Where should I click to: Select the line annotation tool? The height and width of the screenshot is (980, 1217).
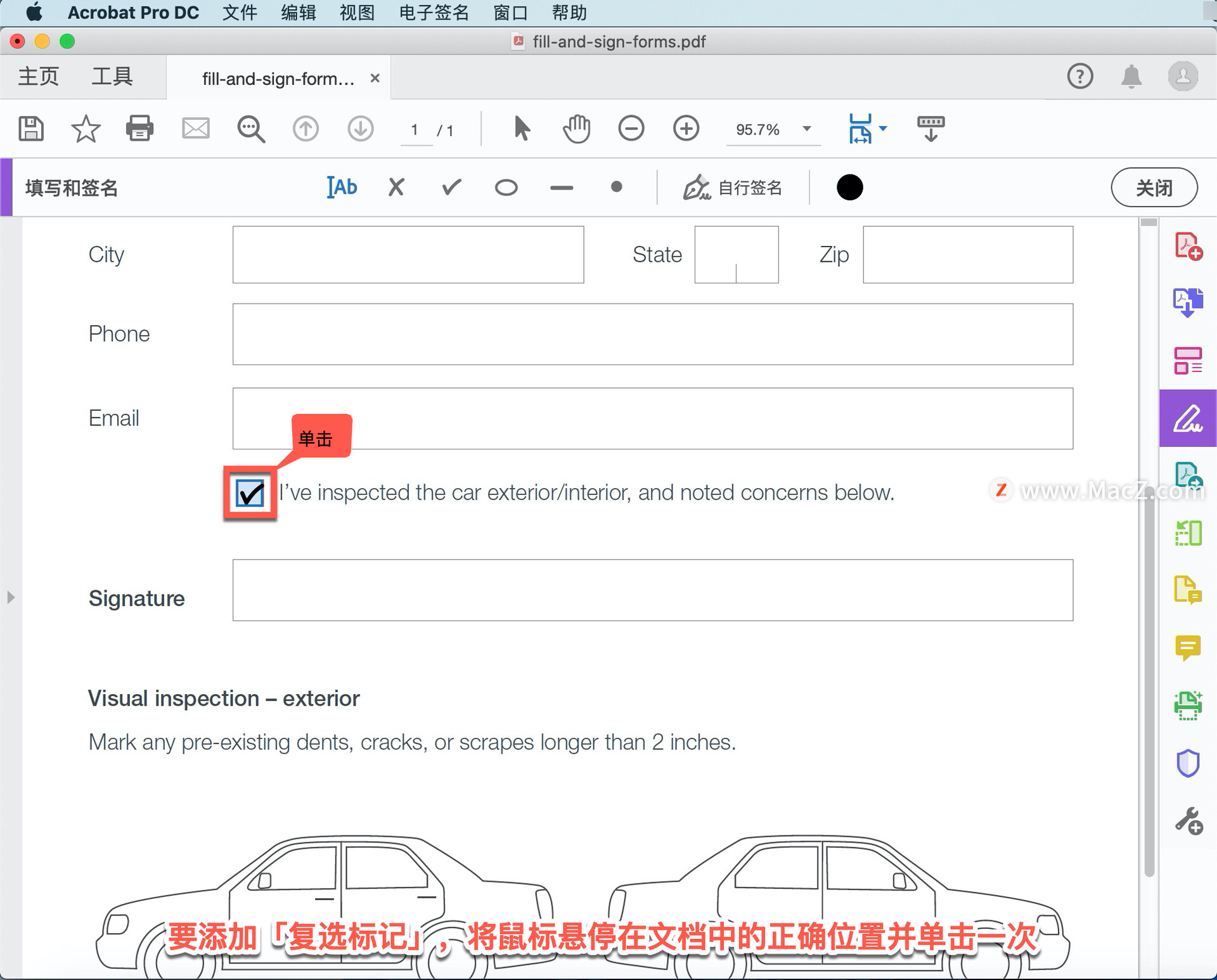562,188
